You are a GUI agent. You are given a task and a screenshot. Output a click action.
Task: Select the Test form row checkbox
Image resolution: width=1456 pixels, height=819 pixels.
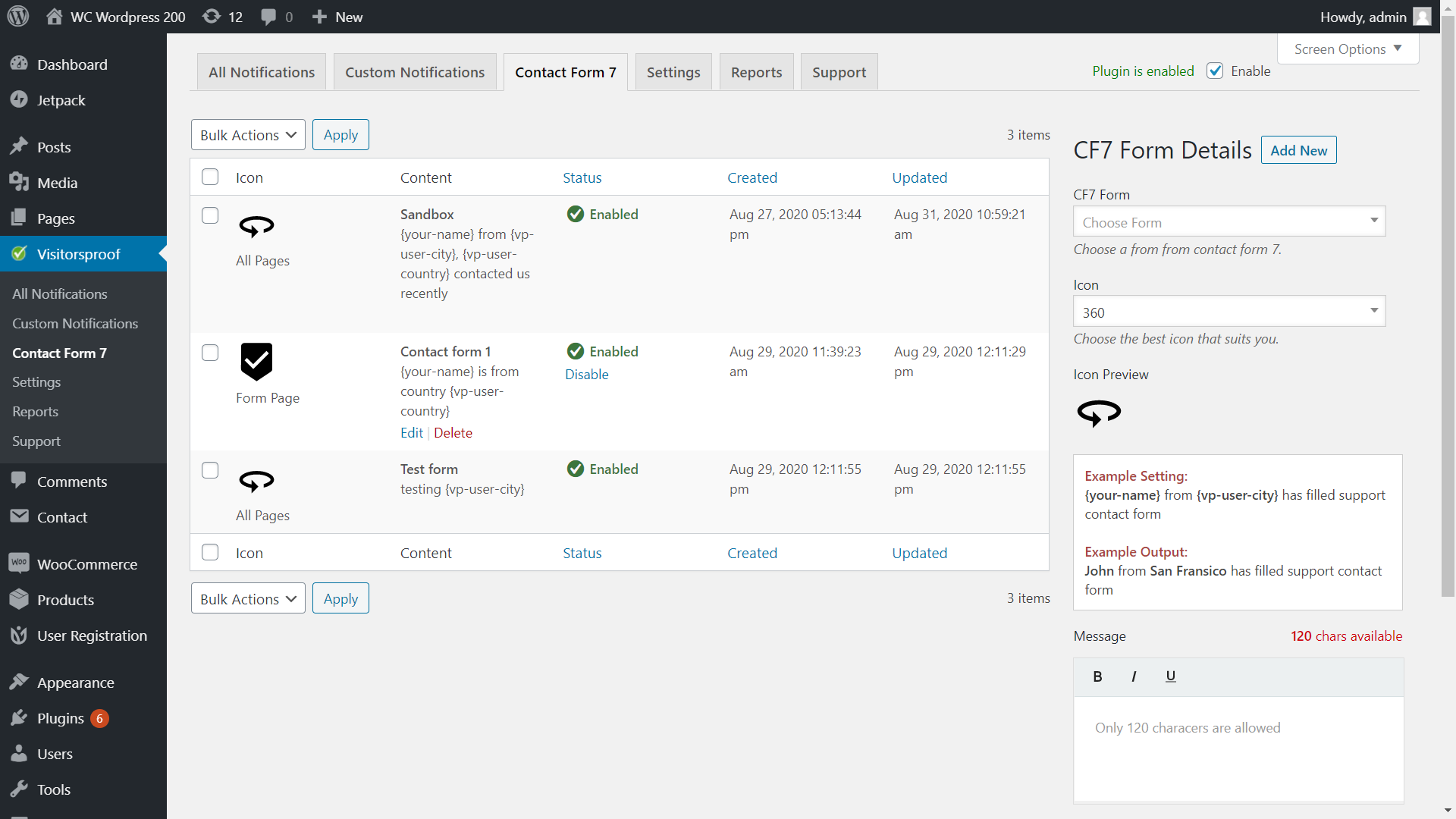(x=210, y=470)
